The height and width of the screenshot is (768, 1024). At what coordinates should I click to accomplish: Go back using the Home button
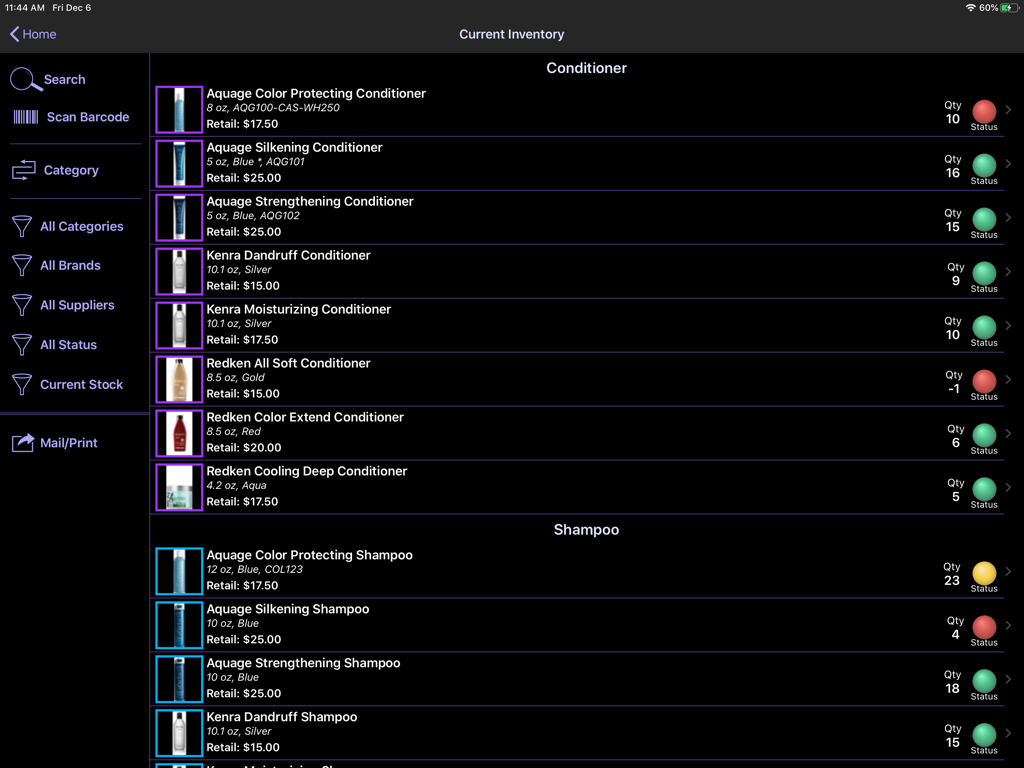click(32, 34)
